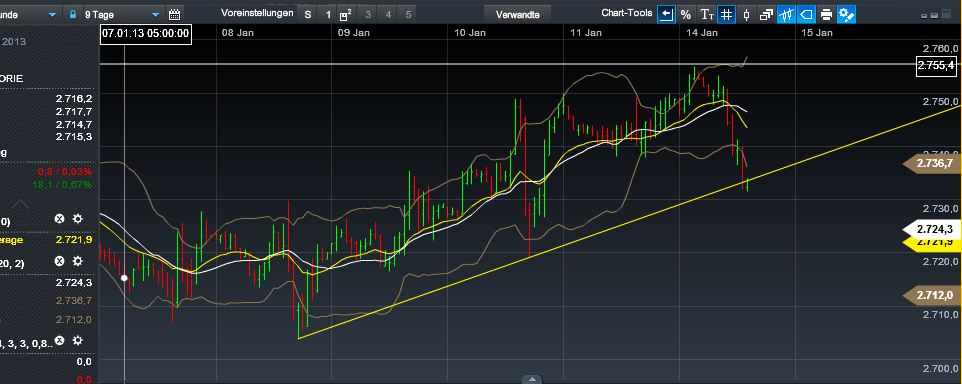
Task: Open Moving Average indicator settings gear
Action: [x=77, y=219]
